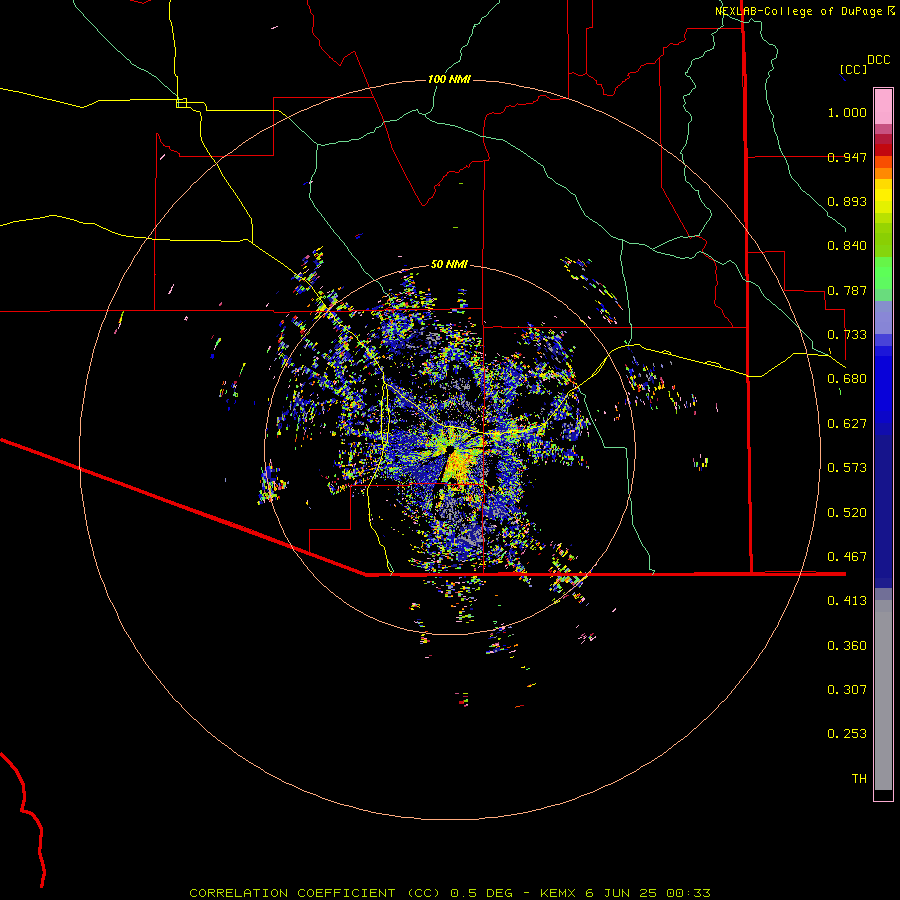Pick the gray segment of the color bar
This screenshot has height=900, width=900.
(x=883, y=695)
